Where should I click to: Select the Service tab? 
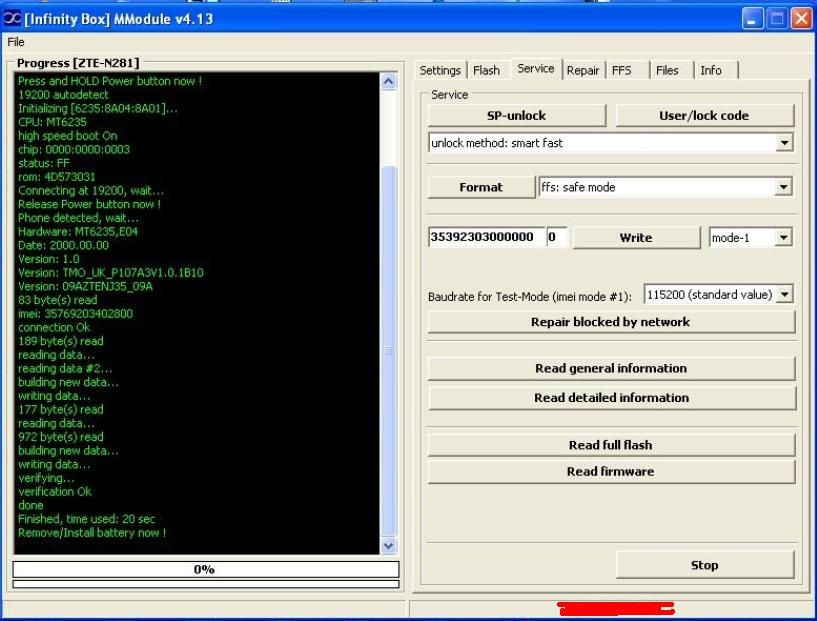point(536,69)
